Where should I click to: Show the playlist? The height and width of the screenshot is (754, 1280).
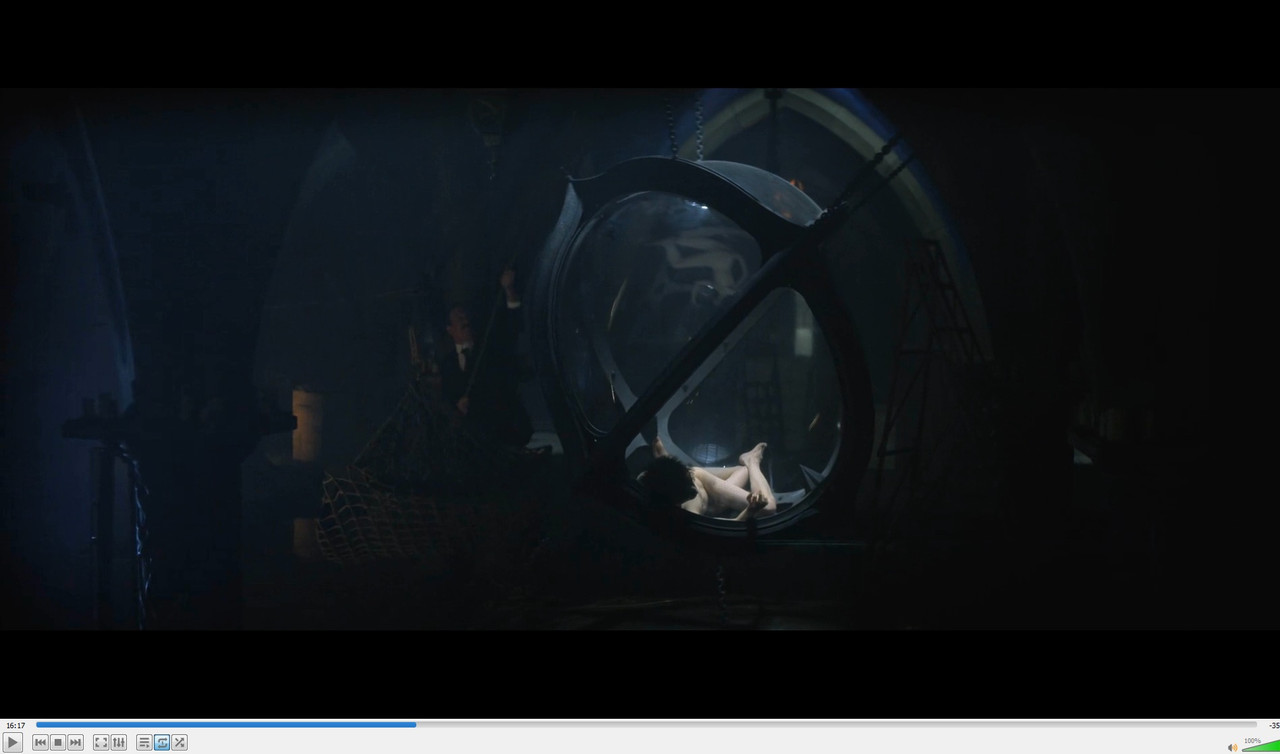pos(144,742)
